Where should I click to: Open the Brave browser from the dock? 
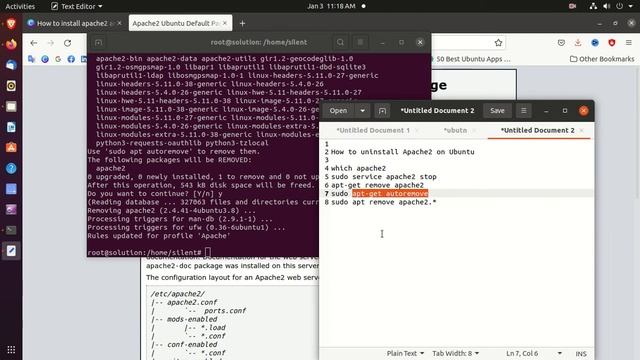(x=11, y=24)
